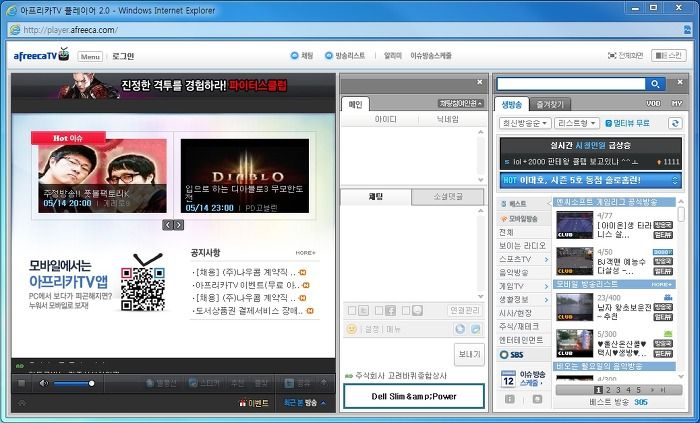Image resolution: width=700 pixels, height=423 pixels.
Task: Click the next-page arrow in broadcast pagination
Action: point(652,390)
